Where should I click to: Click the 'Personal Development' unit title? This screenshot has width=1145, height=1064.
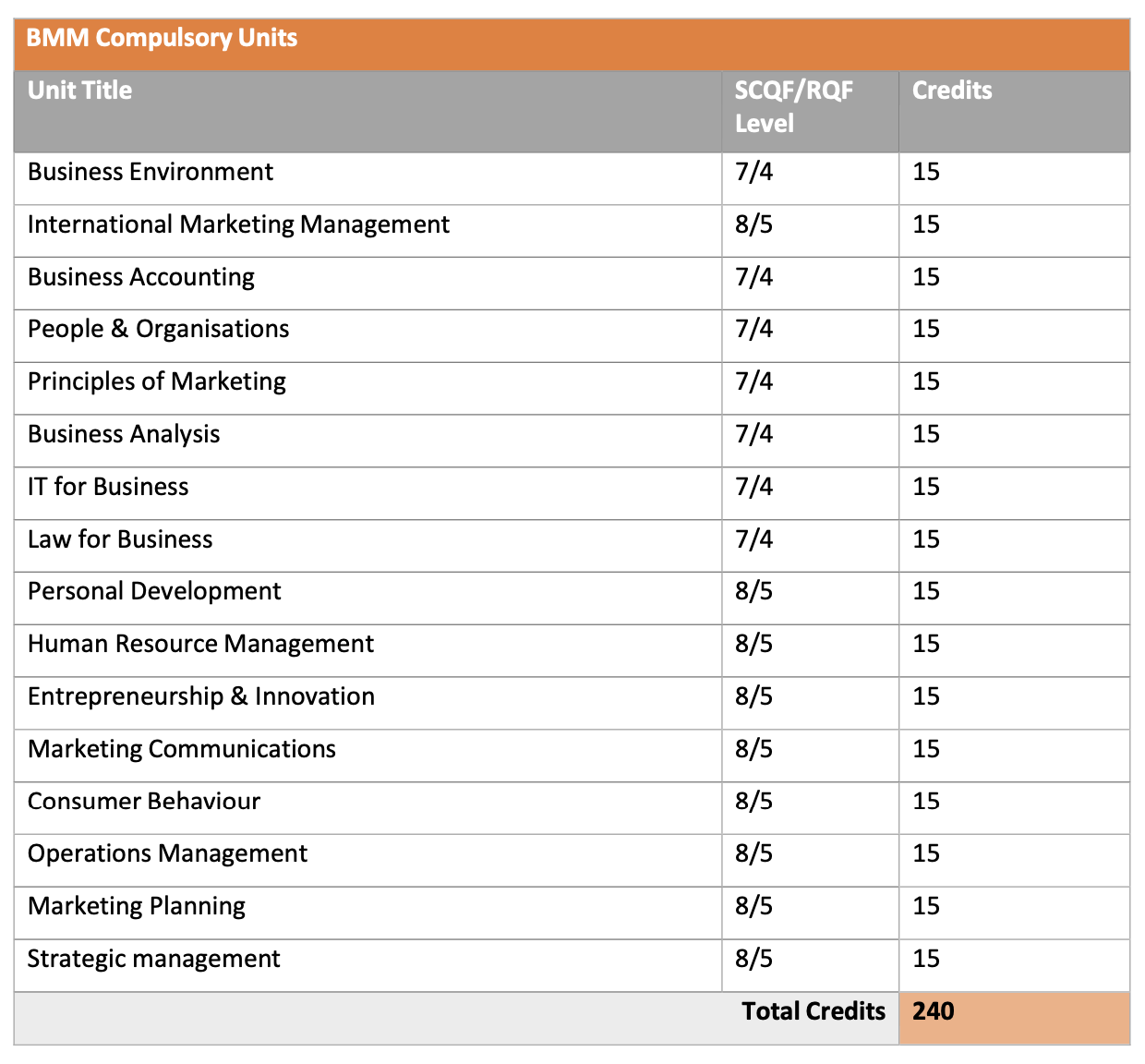(154, 592)
